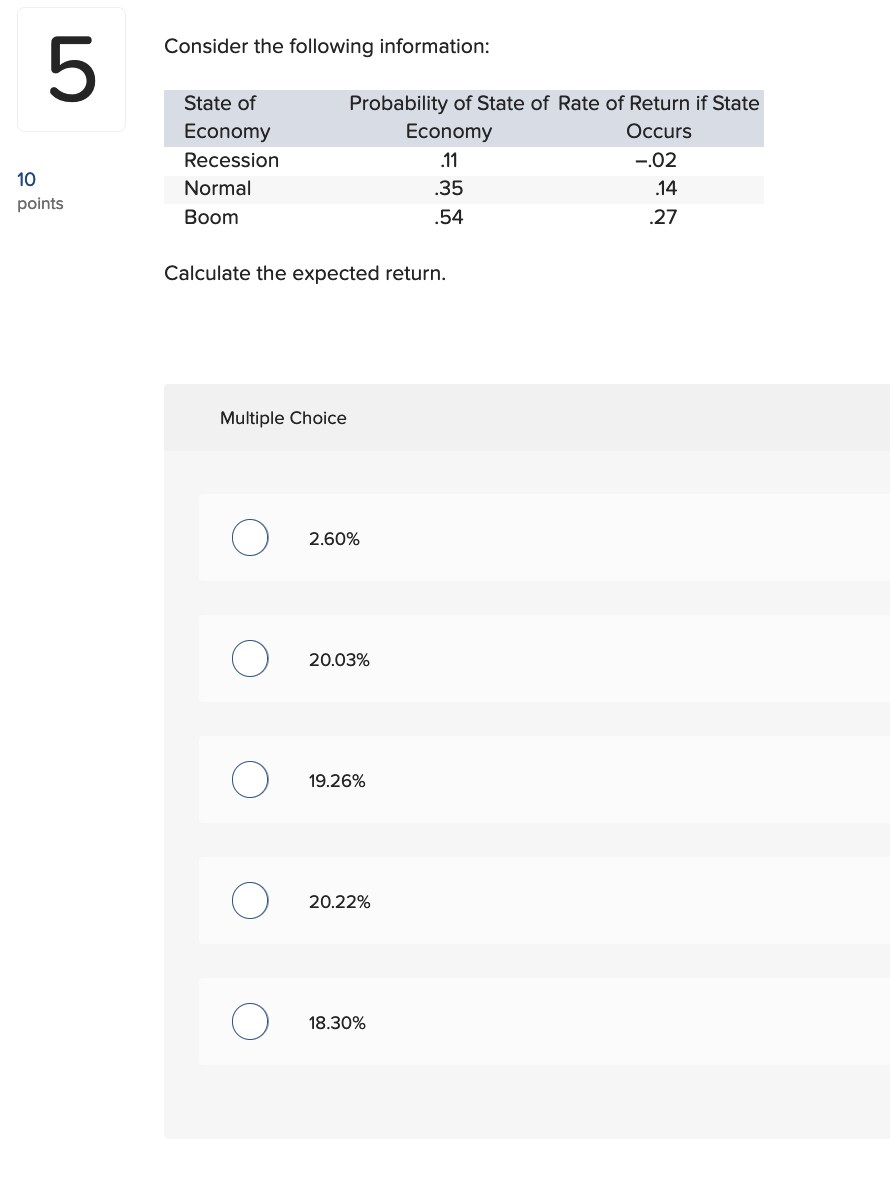Choose the 20.03% answer option
The width and height of the screenshot is (890, 1196).
(250, 659)
